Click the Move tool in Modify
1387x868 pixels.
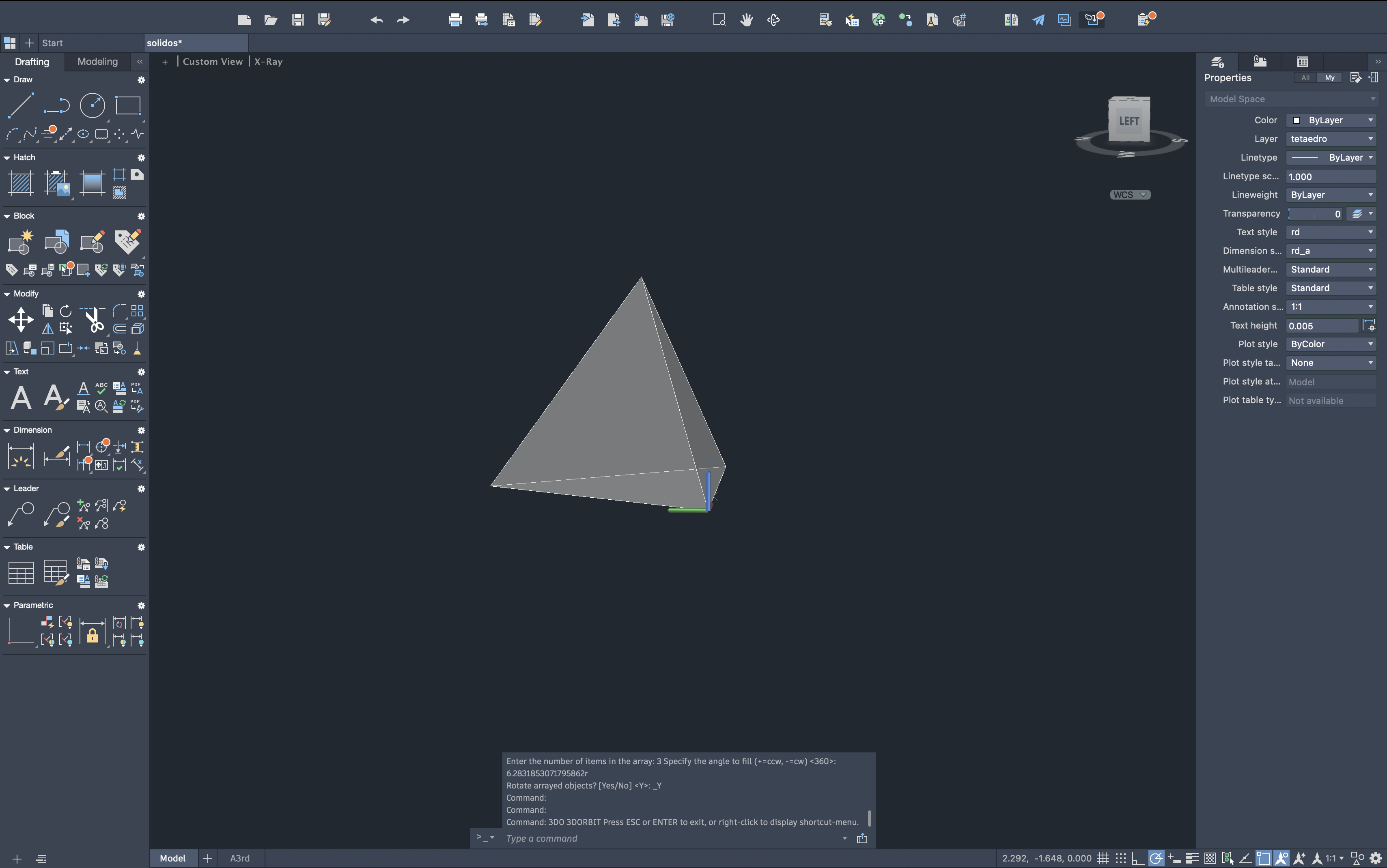[21, 319]
